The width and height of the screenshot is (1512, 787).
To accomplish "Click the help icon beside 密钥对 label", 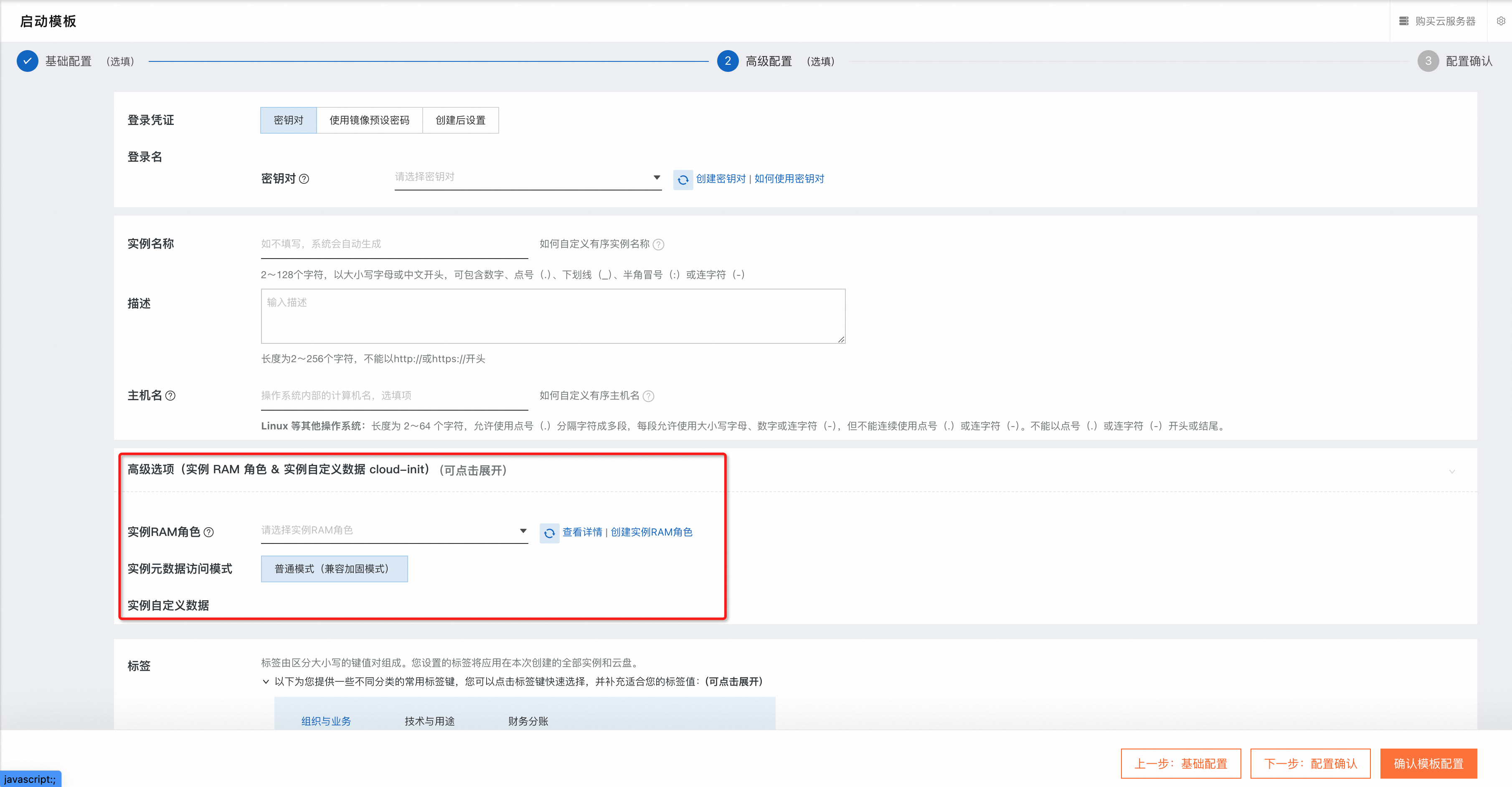I will point(304,179).
